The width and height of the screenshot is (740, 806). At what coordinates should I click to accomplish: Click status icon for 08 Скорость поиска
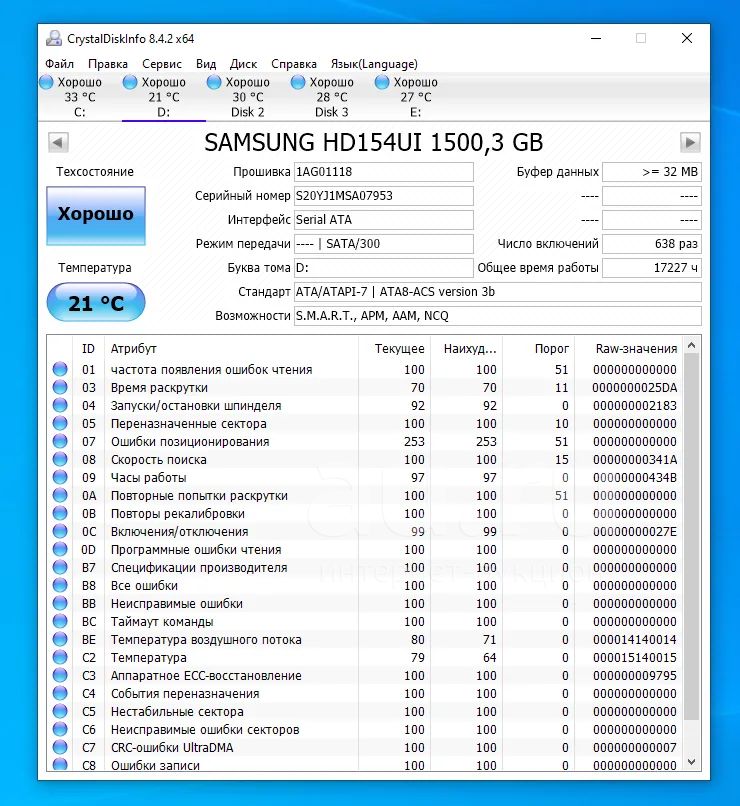pyautogui.click(x=60, y=459)
